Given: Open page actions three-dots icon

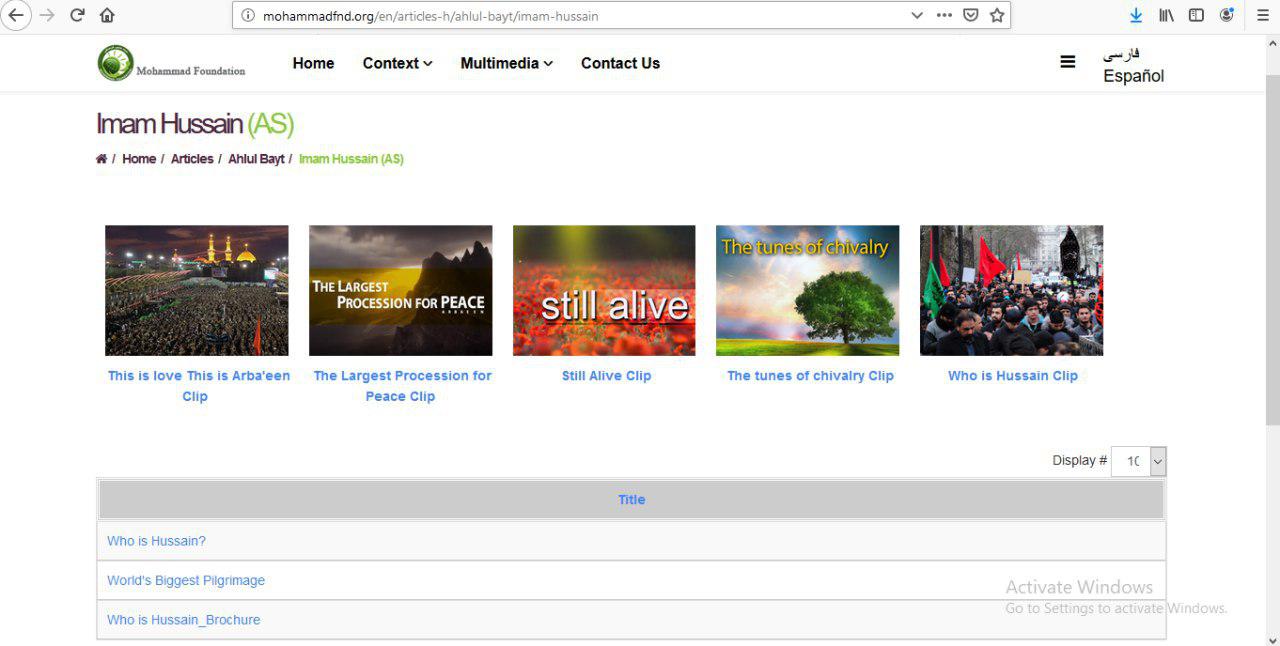Looking at the screenshot, I should [x=944, y=15].
